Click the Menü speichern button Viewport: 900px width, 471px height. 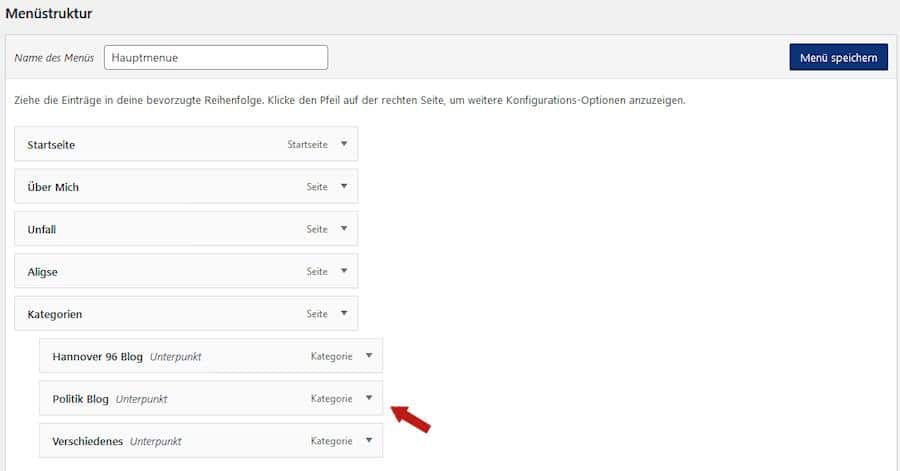838,58
